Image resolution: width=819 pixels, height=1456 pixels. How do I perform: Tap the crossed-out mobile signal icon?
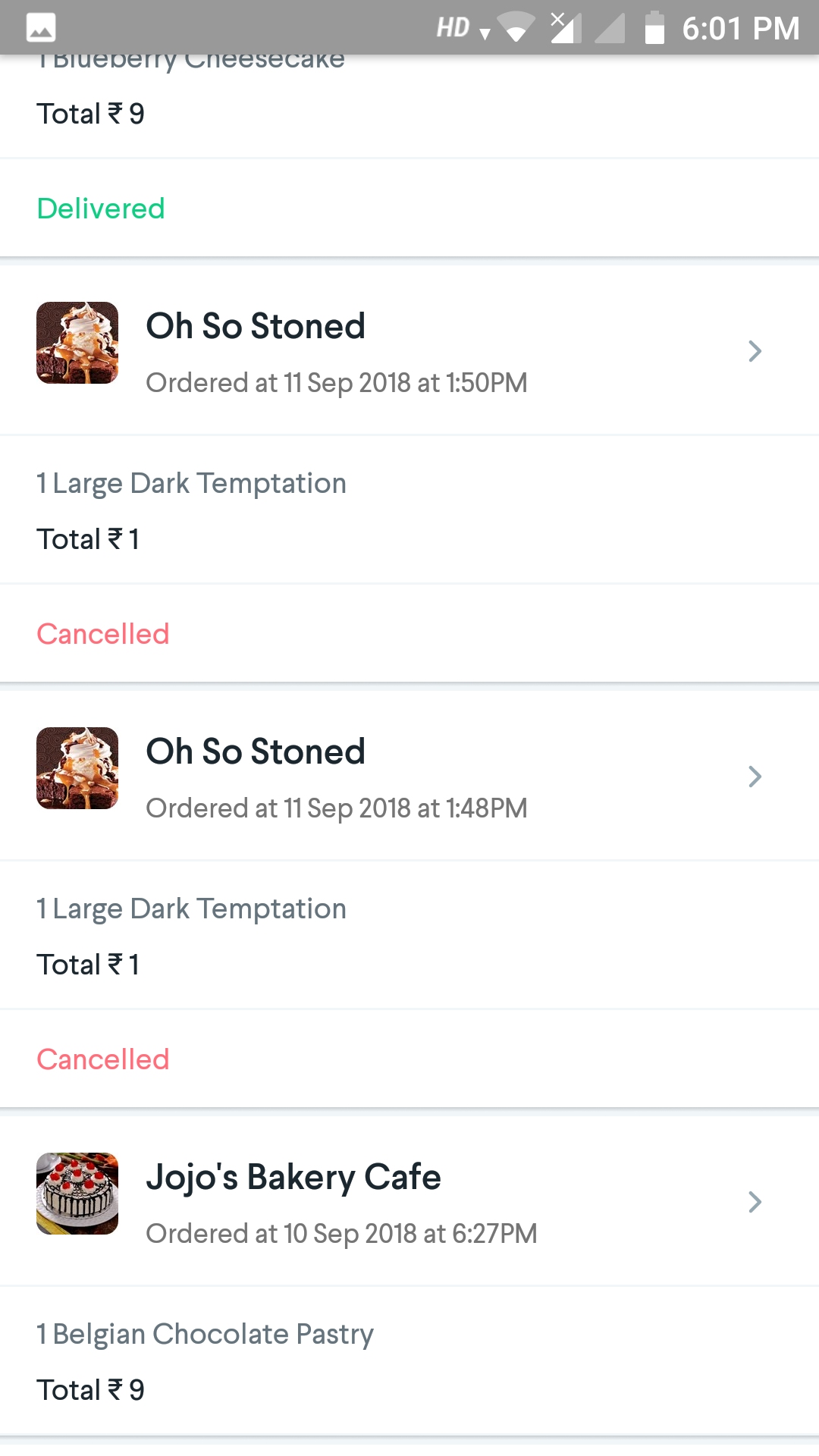[x=564, y=28]
